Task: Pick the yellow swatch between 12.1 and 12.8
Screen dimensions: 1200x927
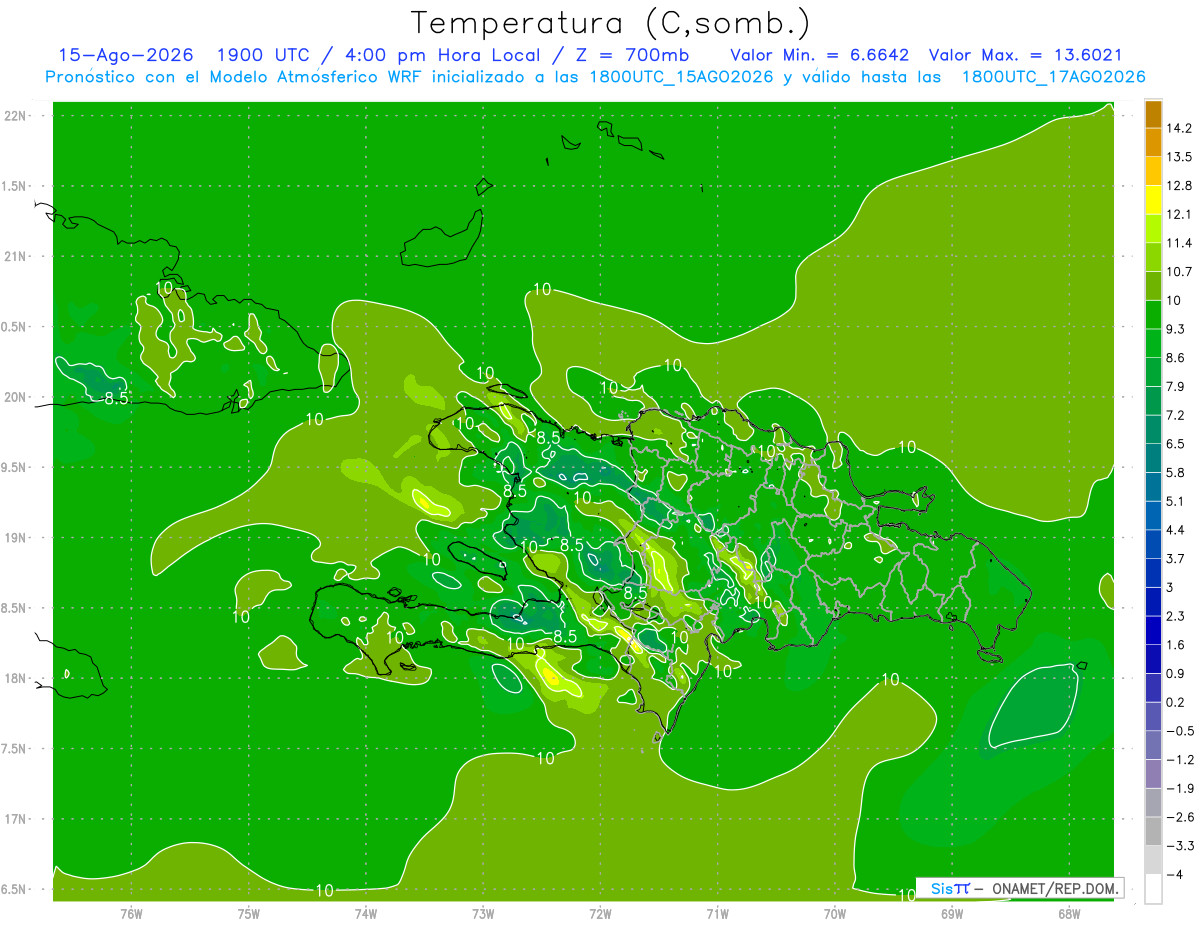Action: 1153,201
